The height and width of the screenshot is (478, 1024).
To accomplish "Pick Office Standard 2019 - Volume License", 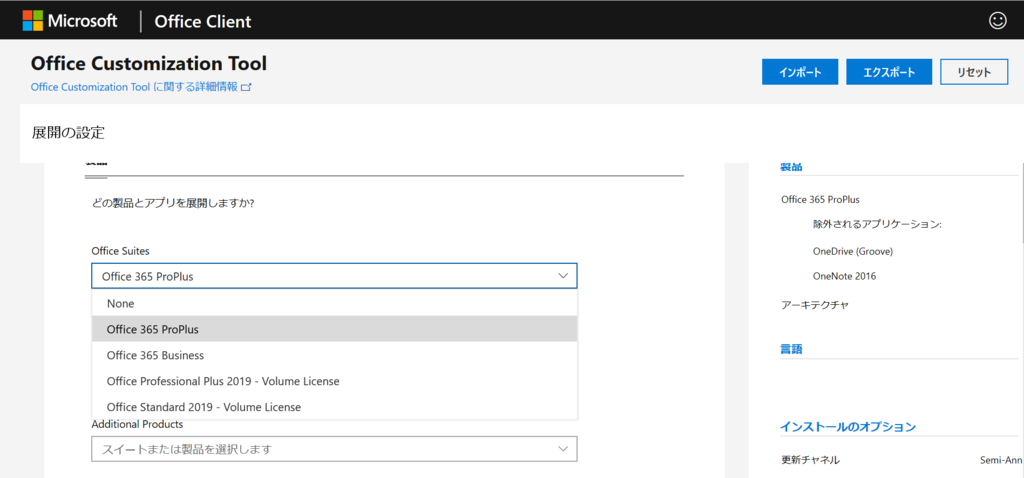I will 334,407.
